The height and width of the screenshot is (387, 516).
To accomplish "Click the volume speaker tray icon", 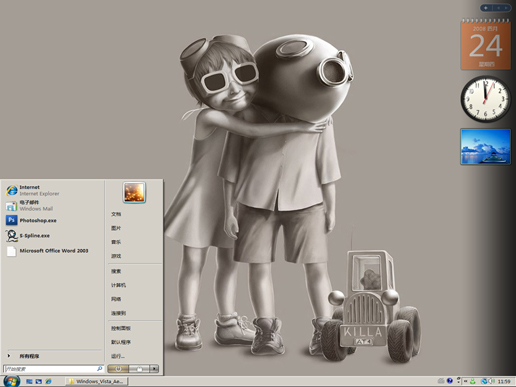I will click(491, 381).
